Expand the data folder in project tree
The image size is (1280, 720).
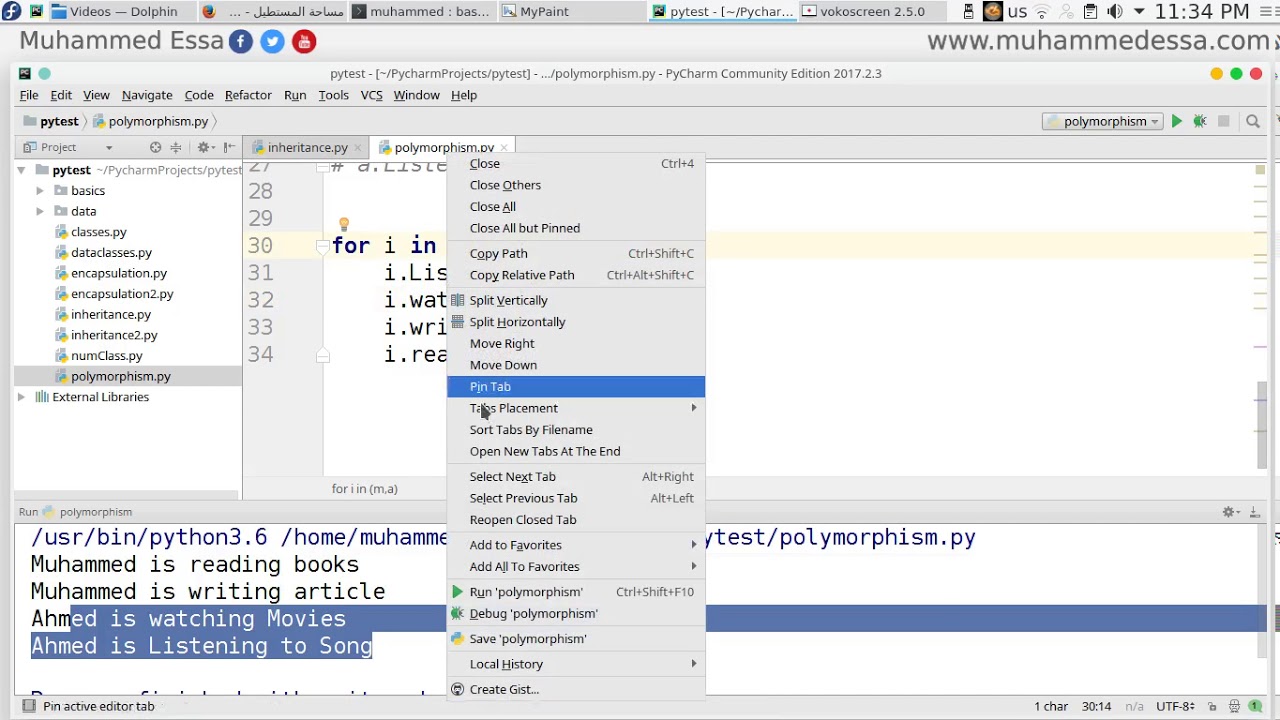39,212
